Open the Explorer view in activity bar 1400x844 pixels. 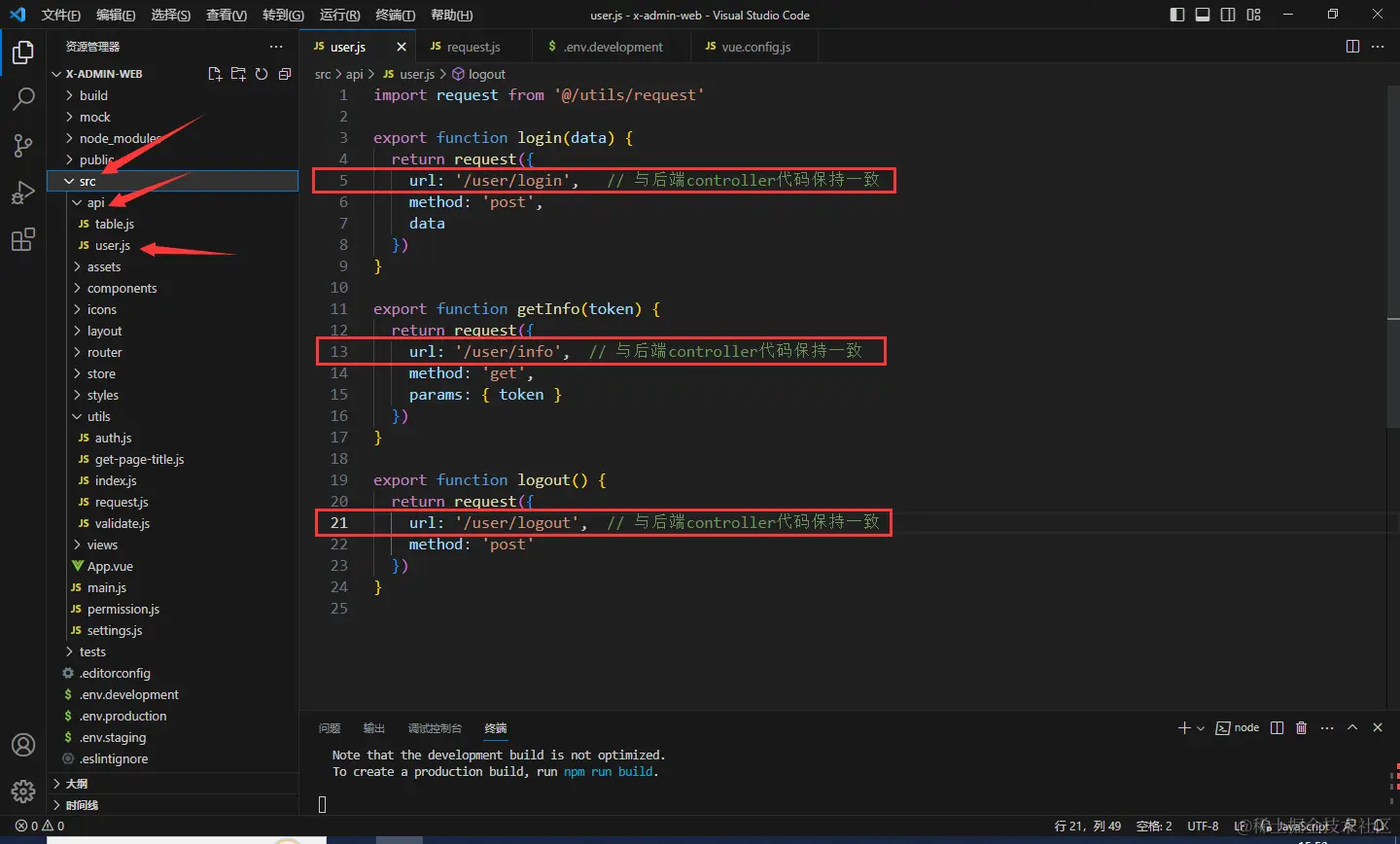pyautogui.click(x=23, y=53)
